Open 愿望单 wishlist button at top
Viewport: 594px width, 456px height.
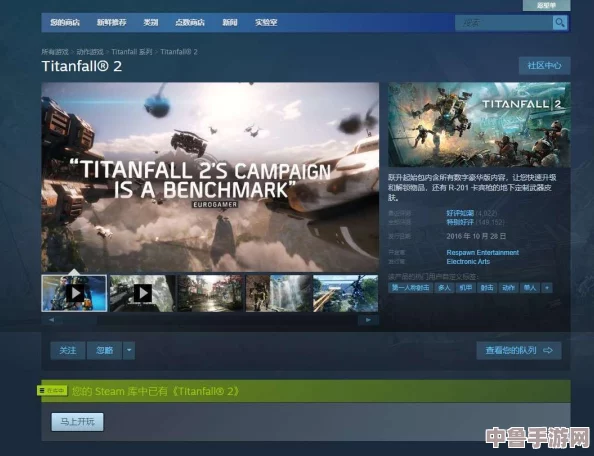pyautogui.click(x=546, y=5)
